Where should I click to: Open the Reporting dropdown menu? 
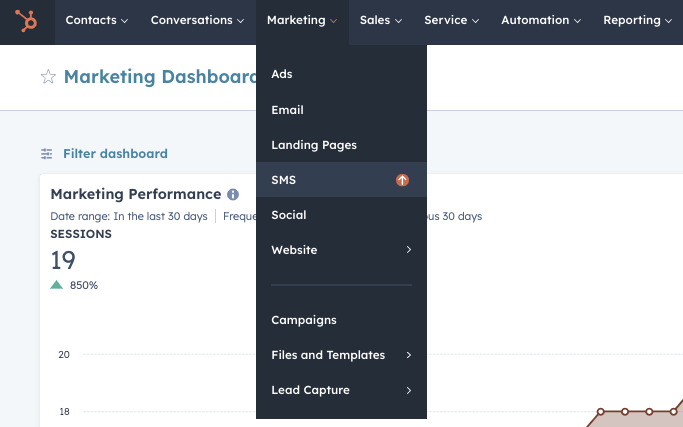638,20
